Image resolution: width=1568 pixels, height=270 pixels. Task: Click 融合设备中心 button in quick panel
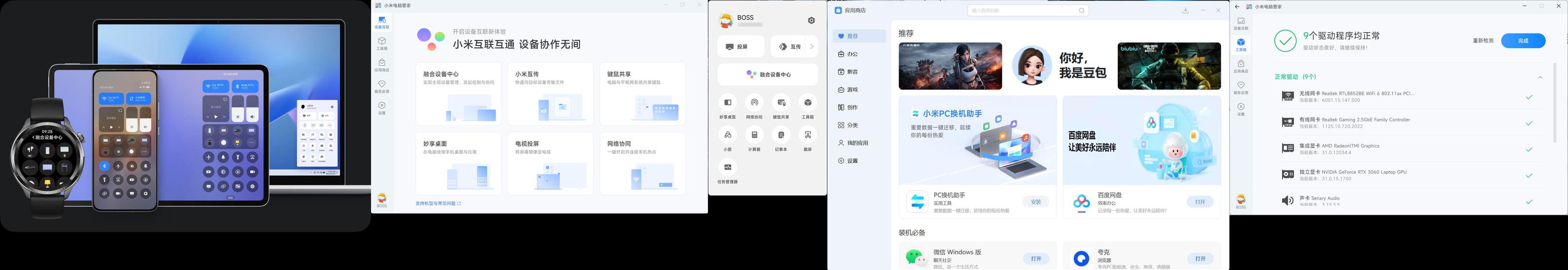(767, 74)
